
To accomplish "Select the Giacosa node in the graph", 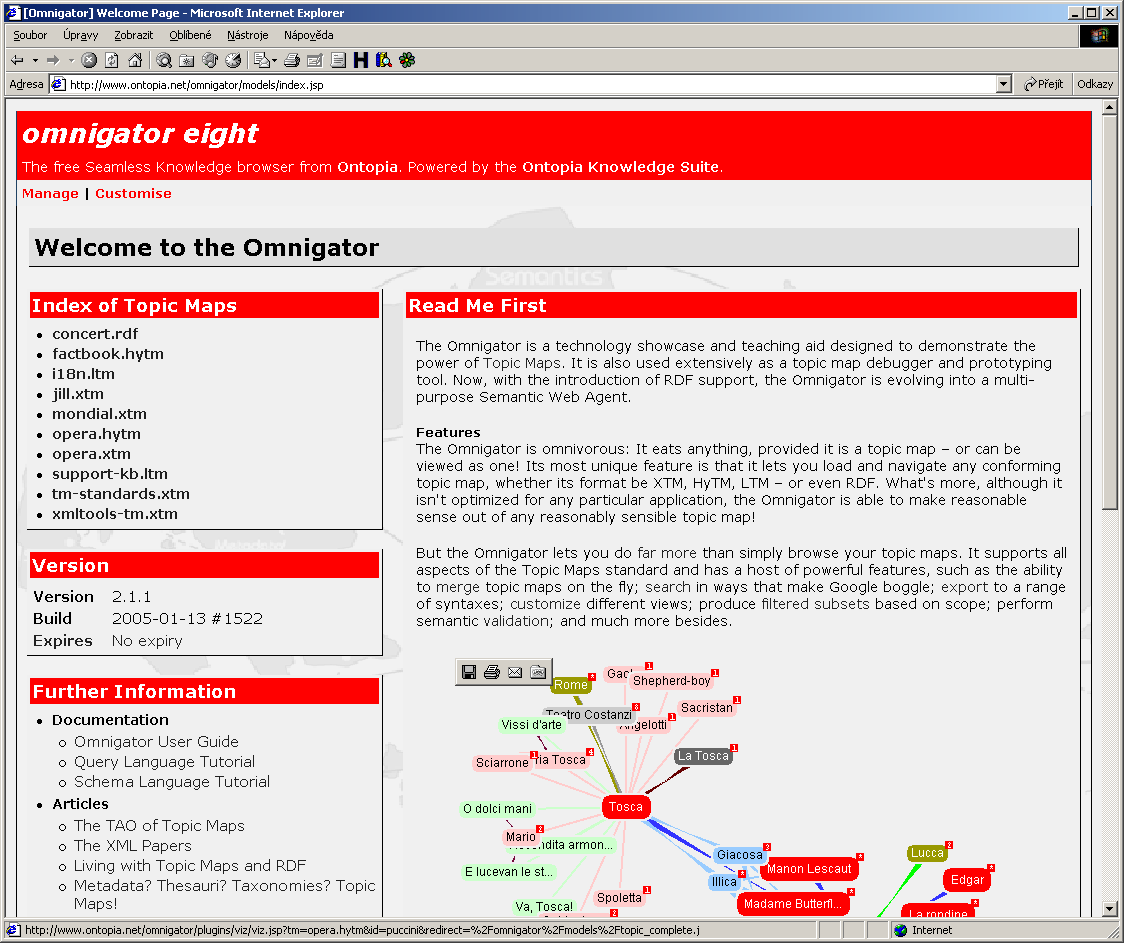I will (740, 855).
